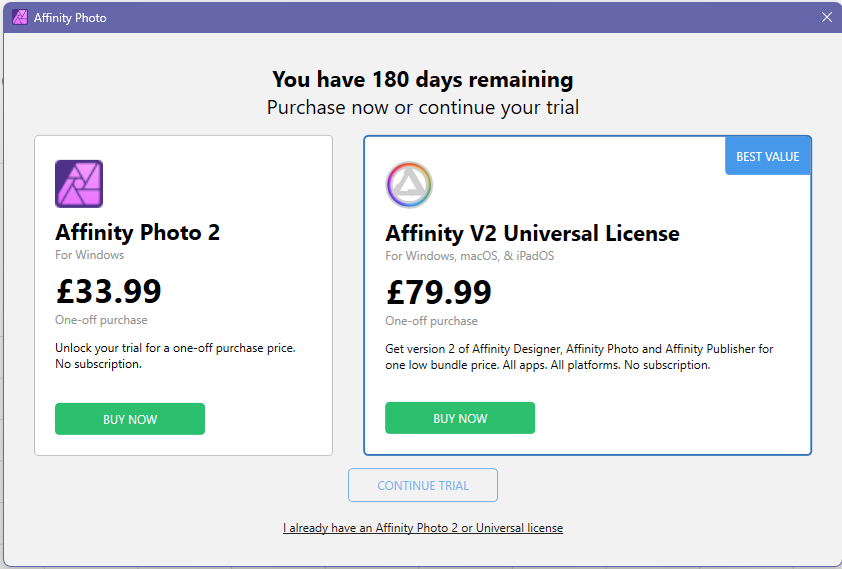Click the 180 days remaining heading
Viewport: 842px width, 569px height.
[x=423, y=79]
